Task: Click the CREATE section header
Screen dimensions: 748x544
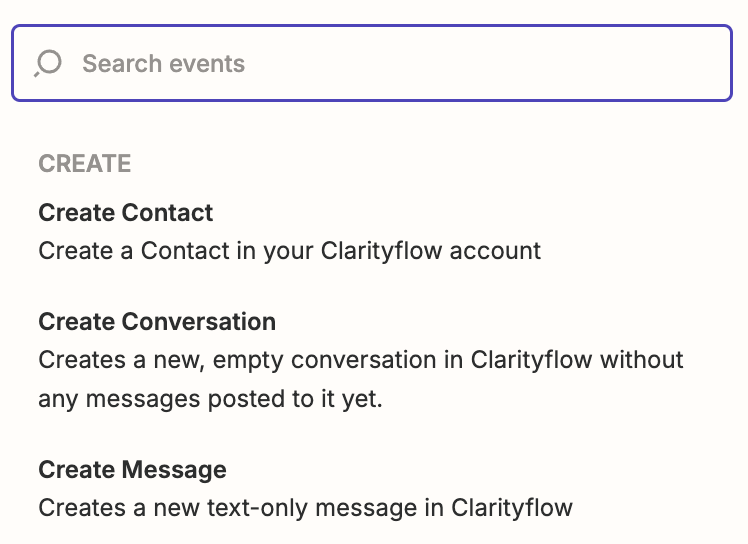Action: point(85,164)
